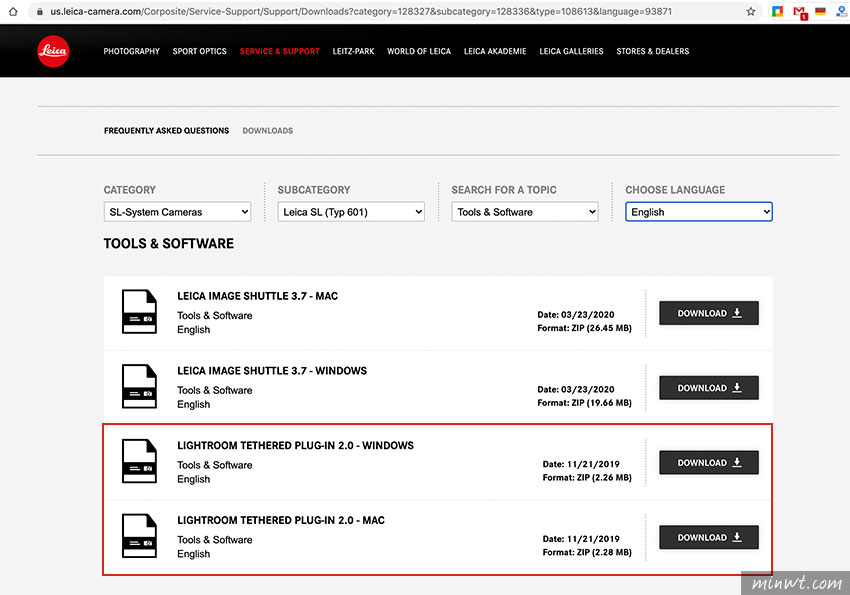The width and height of the screenshot is (850, 595).
Task: Click text Format: ZIP (19.66 MB)
Action: [584, 403]
